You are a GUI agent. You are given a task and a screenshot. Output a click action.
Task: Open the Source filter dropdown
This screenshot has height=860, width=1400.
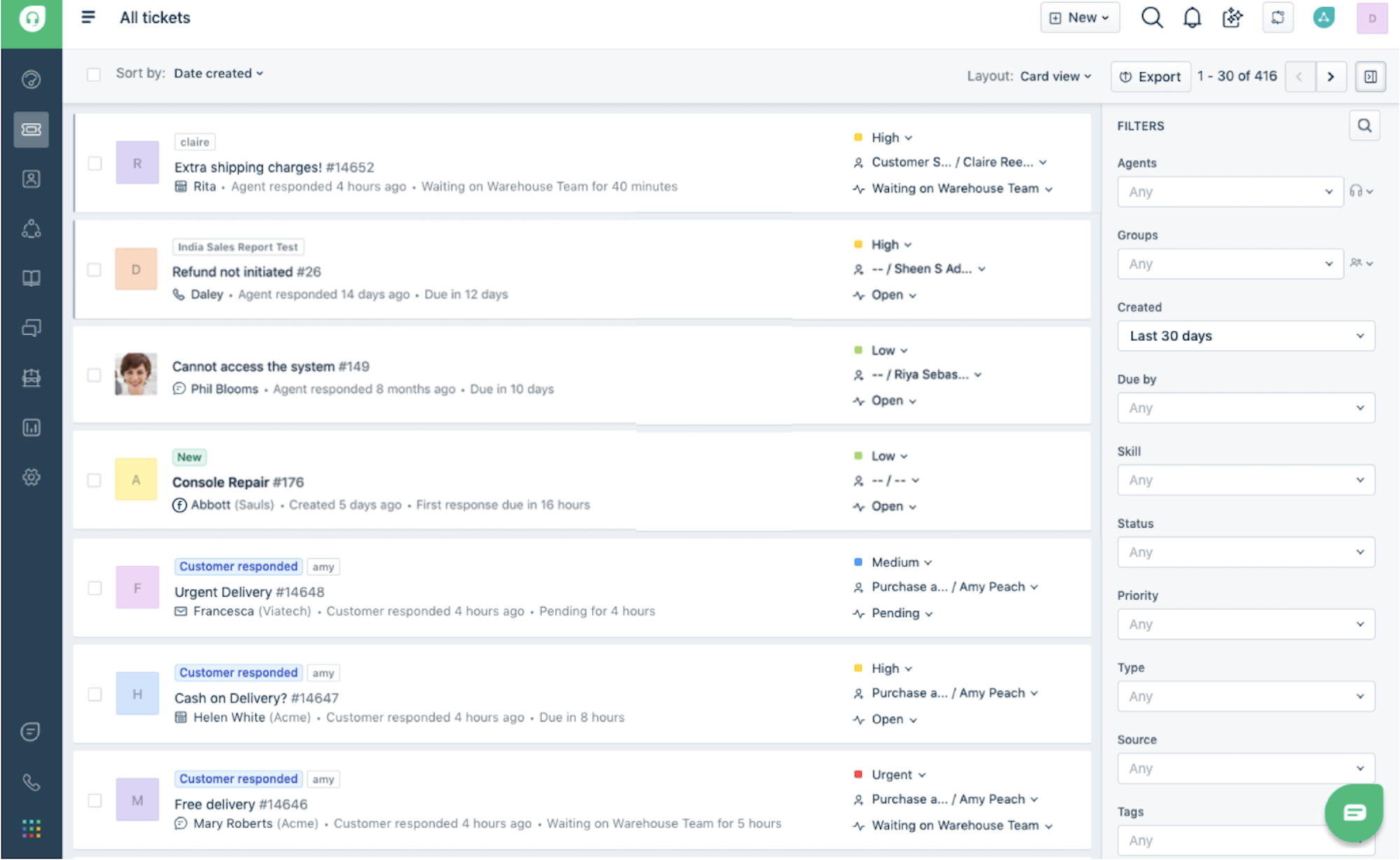[x=1246, y=768]
